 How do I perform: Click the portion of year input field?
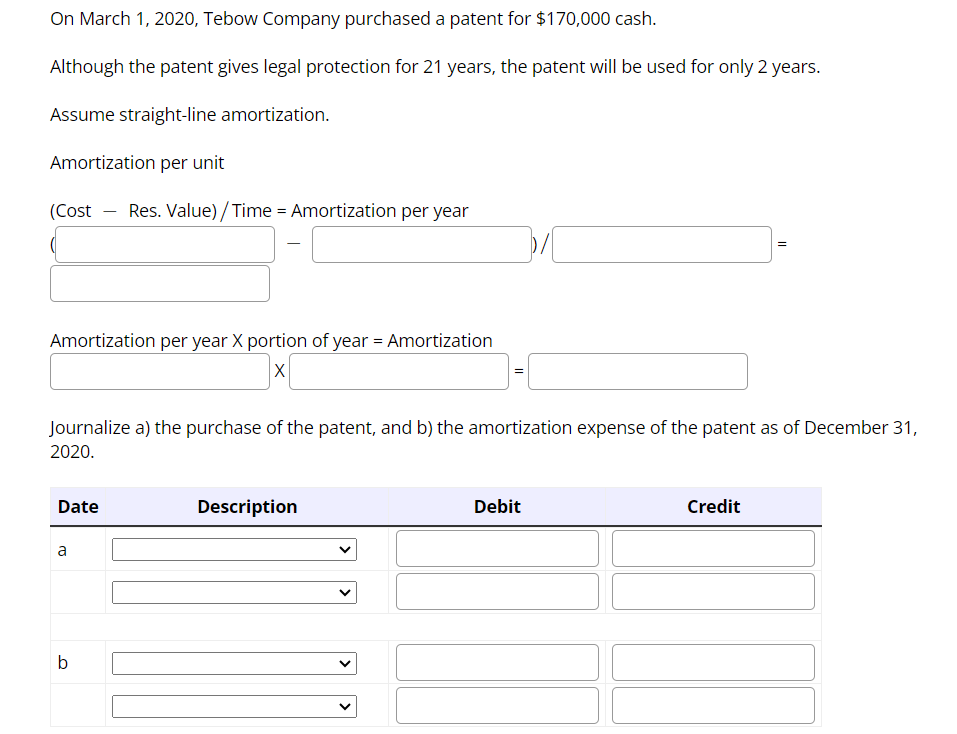click(x=398, y=371)
